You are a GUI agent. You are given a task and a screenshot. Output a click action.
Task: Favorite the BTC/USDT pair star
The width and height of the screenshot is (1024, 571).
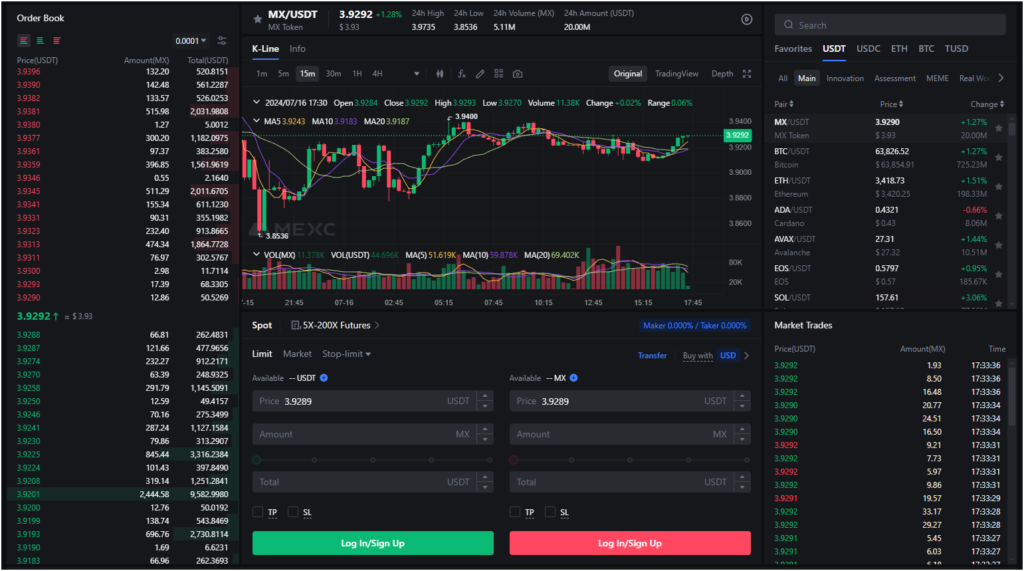click(999, 157)
